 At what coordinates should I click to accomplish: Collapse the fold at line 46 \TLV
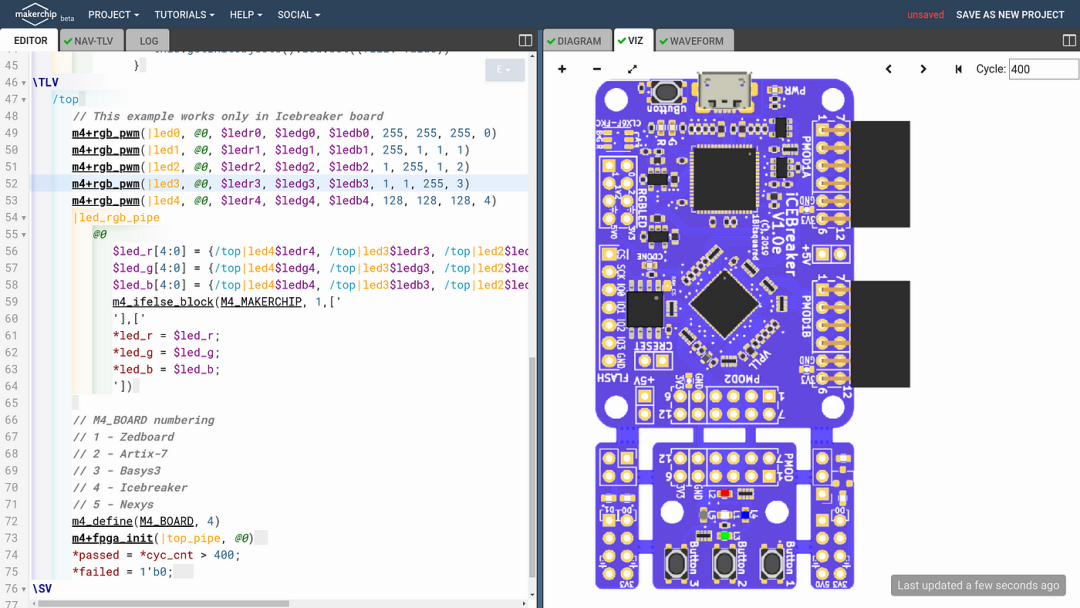point(24,83)
